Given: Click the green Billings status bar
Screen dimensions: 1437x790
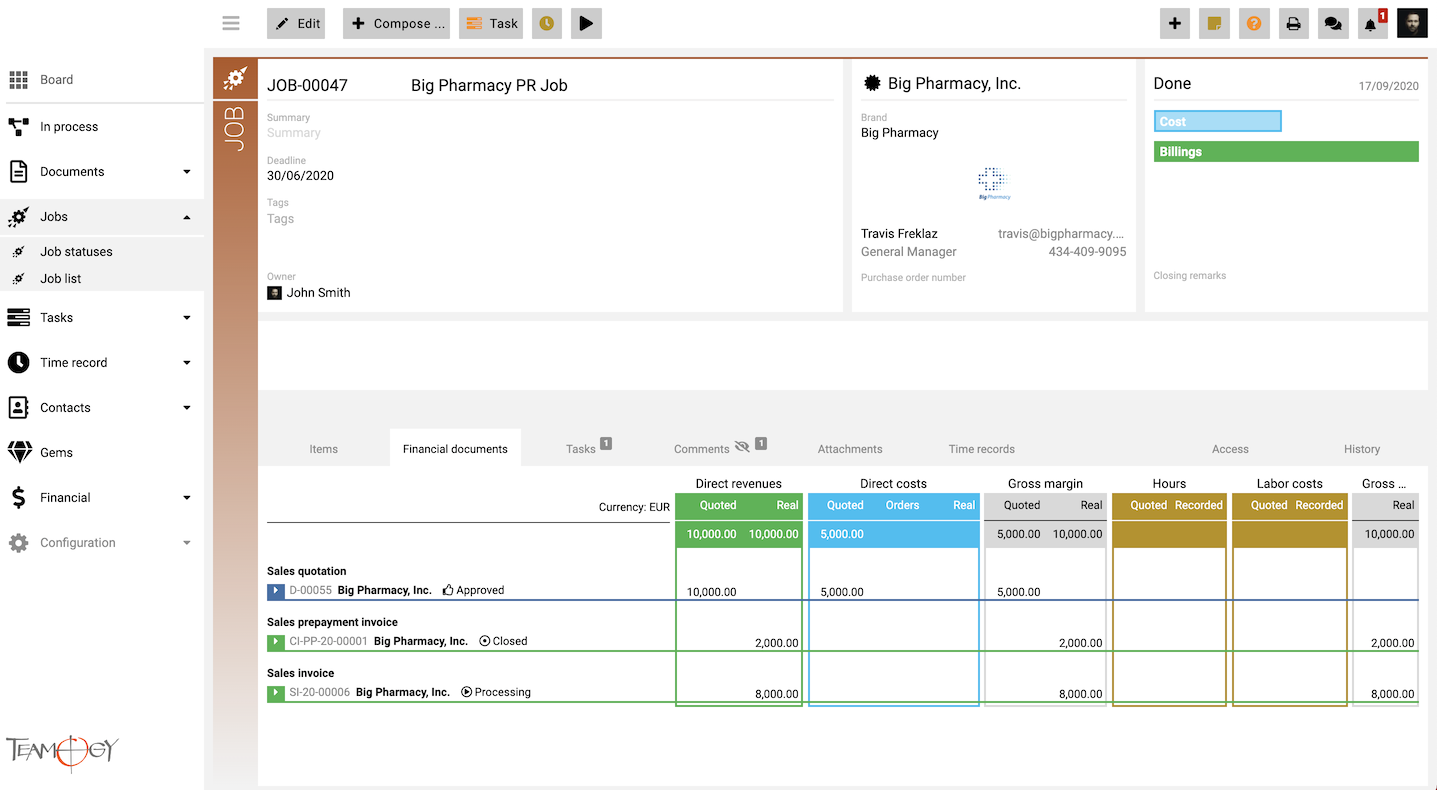Looking at the screenshot, I should pyautogui.click(x=1286, y=152).
